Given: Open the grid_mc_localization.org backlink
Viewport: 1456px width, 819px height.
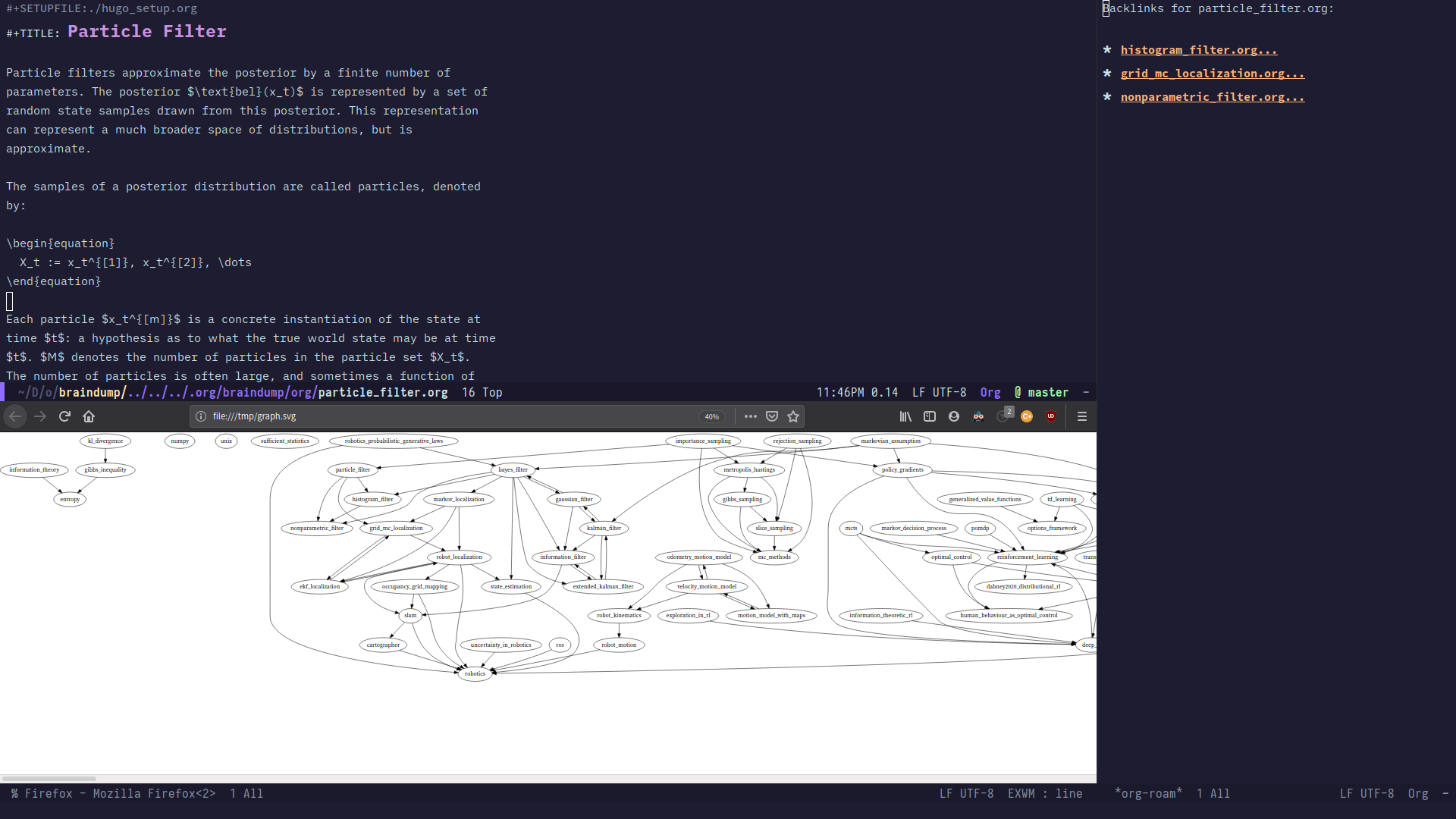Looking at the screenshot, I should 1213,74.
